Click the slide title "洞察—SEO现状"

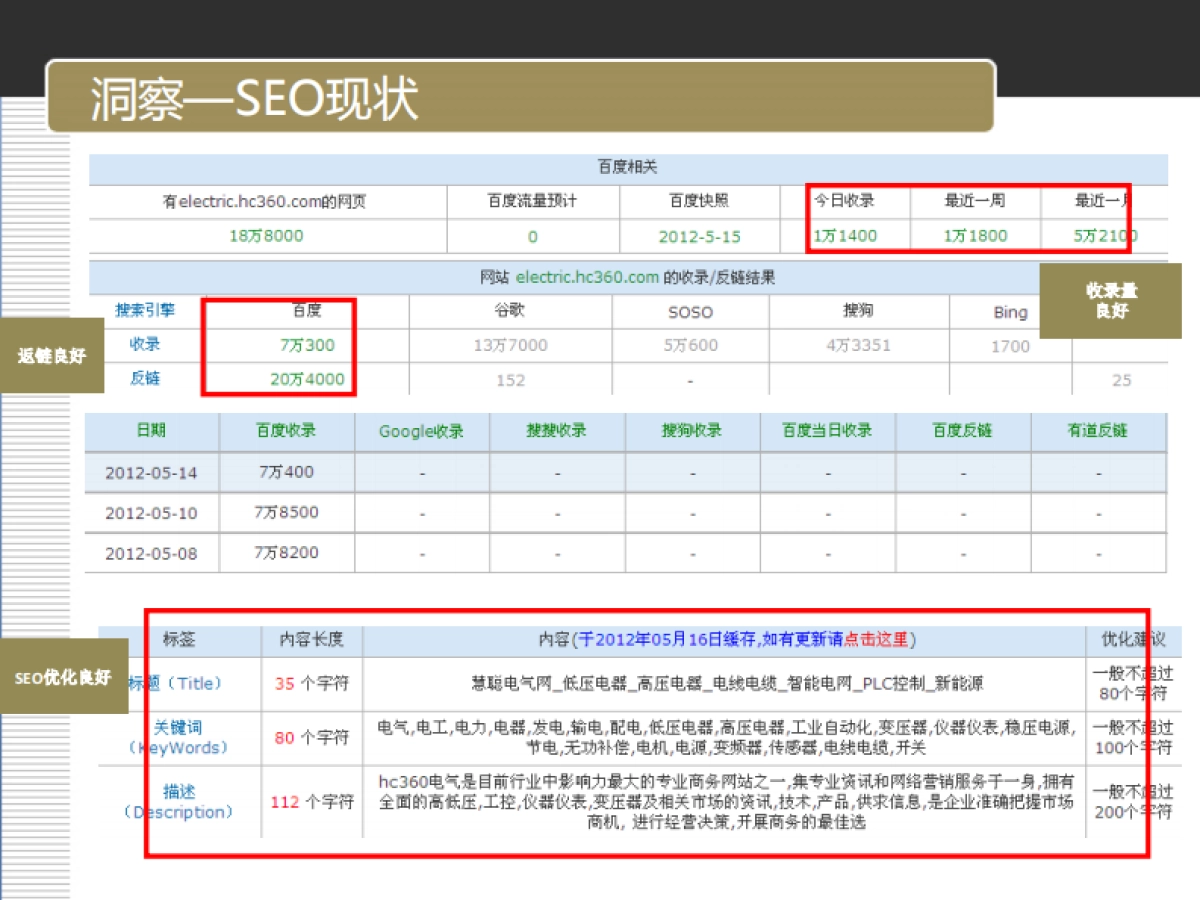click(254, 98)
